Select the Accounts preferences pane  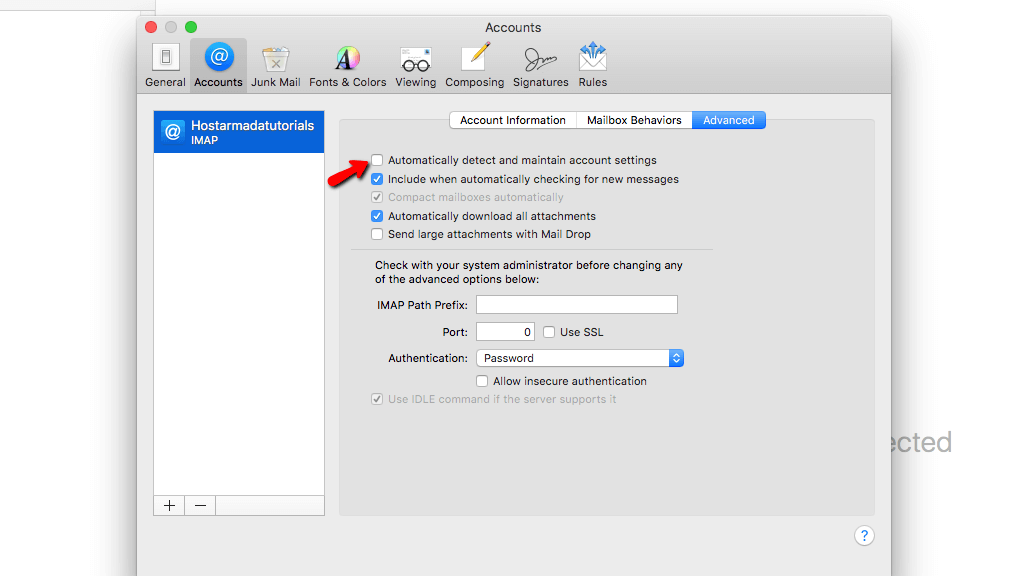(218, 65)
